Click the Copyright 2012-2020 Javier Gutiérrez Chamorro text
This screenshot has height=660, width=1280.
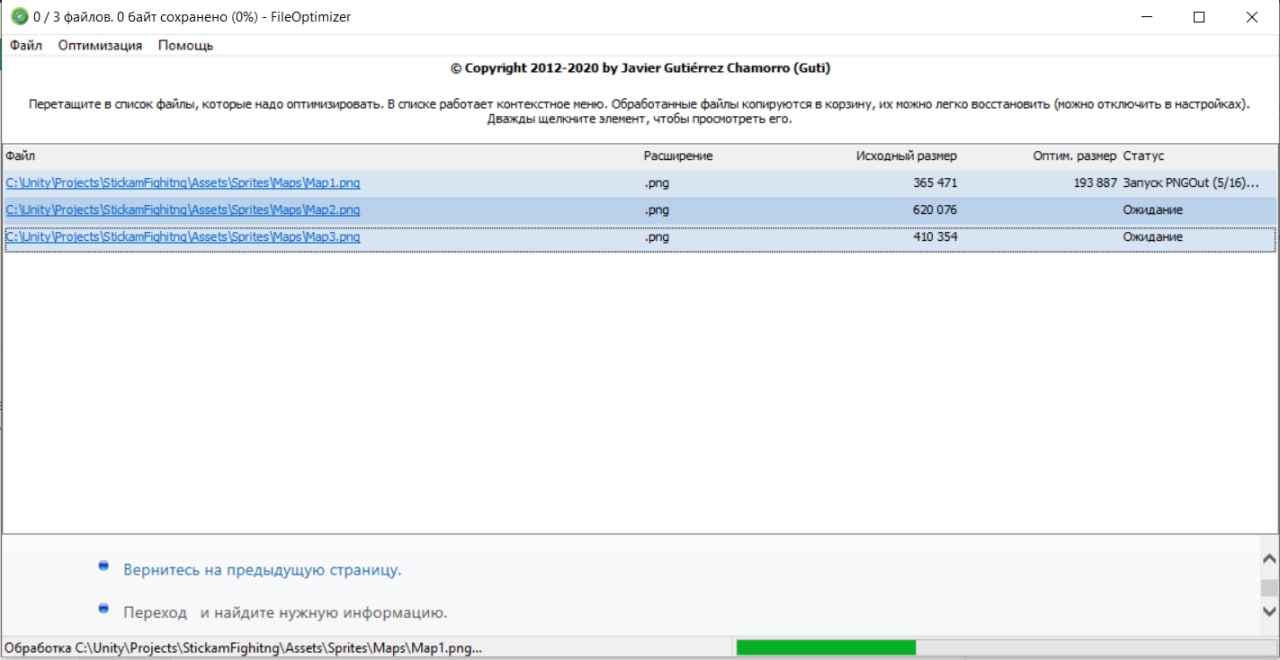click(x=640, y=68)
